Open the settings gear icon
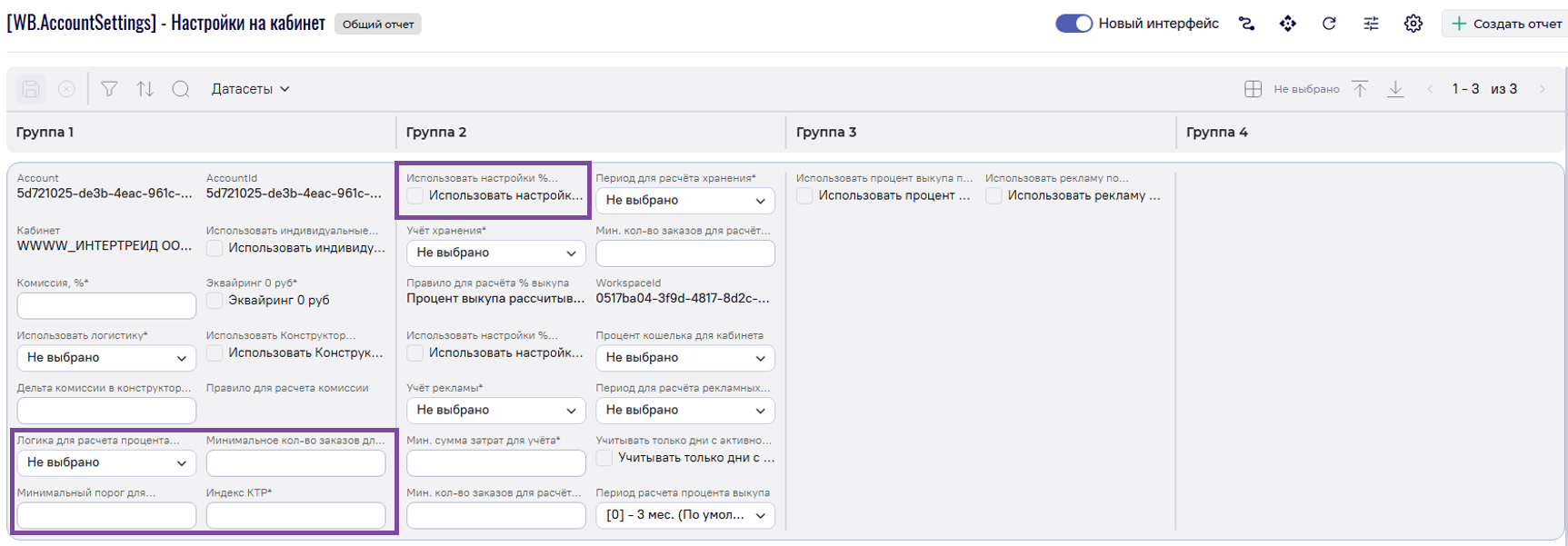 (x=1413, y=24)
